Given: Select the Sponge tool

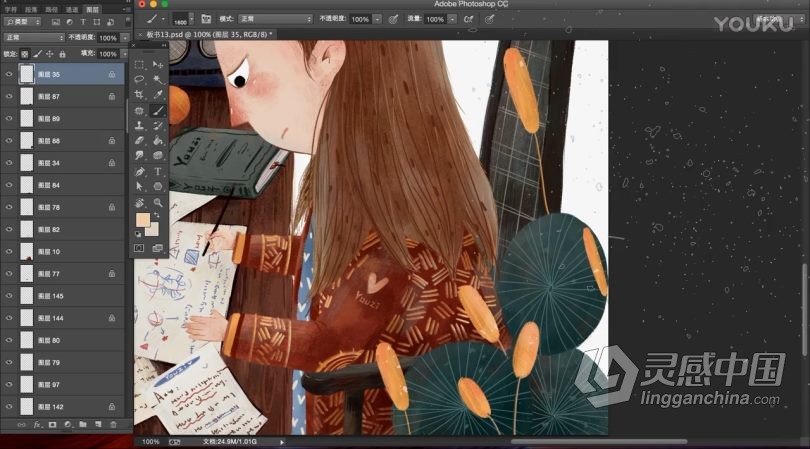Looking at the screenshot, I should click(x=158, y=155).
